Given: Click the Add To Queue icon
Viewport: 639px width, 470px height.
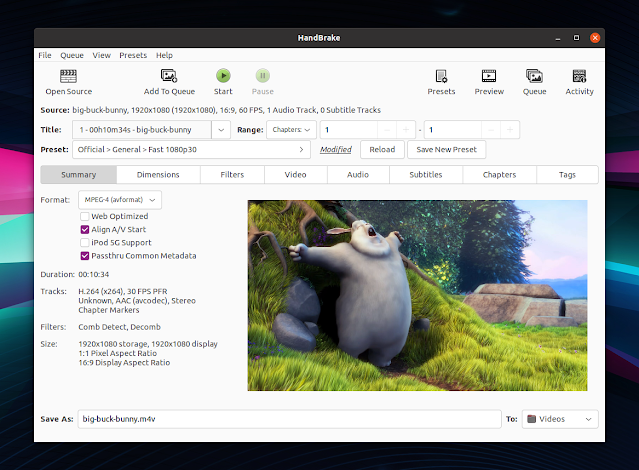Looking at the screenshot, I should (x=169, y=76).
